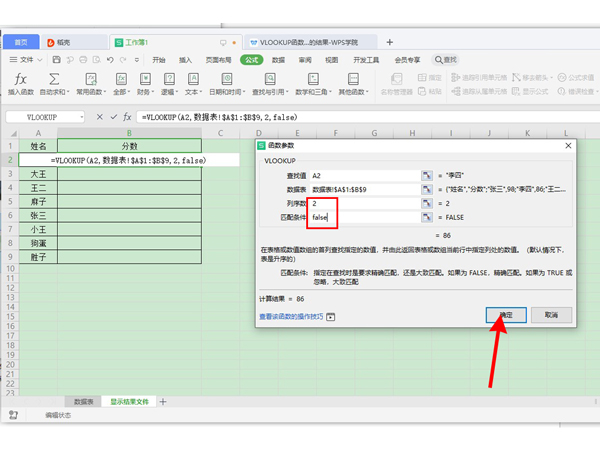Viewport: 600px width, 450px height.
Task: Switch to the 数据表 sheet tab
Action: pyautogui.click(x=85, y=401)
